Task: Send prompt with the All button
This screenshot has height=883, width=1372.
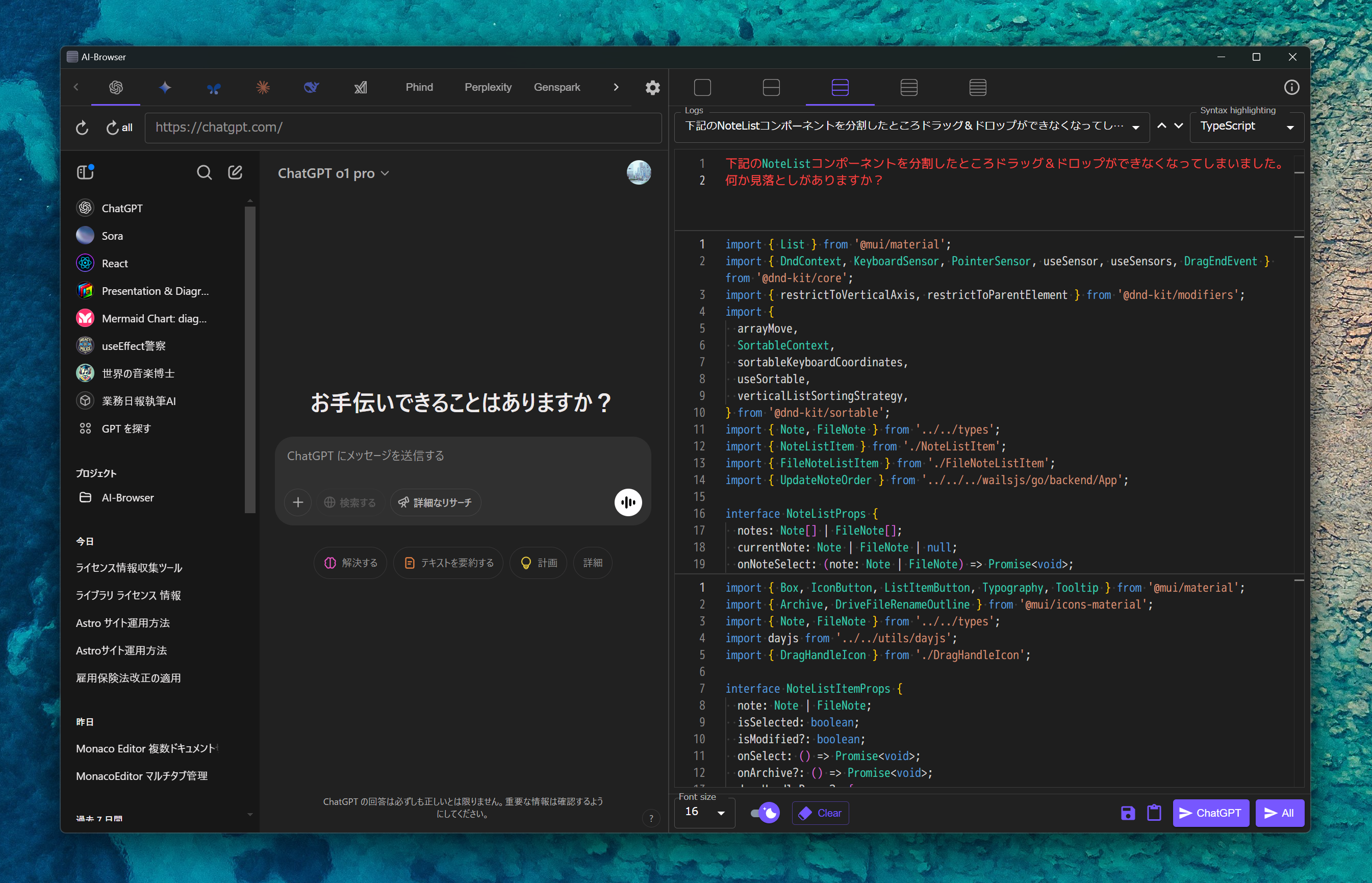Action: point(1279,813)
